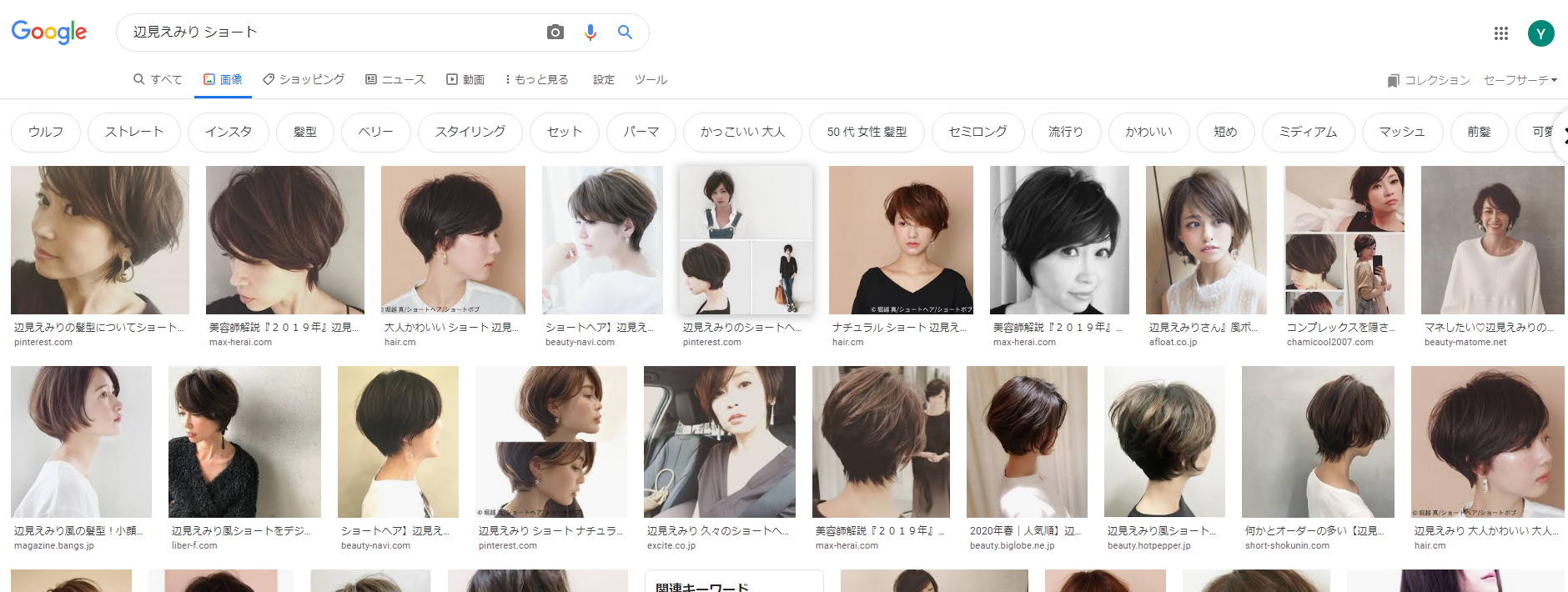Open Google apps grid
Viewport: 1568px width, 592px height.
(1501, 33)
